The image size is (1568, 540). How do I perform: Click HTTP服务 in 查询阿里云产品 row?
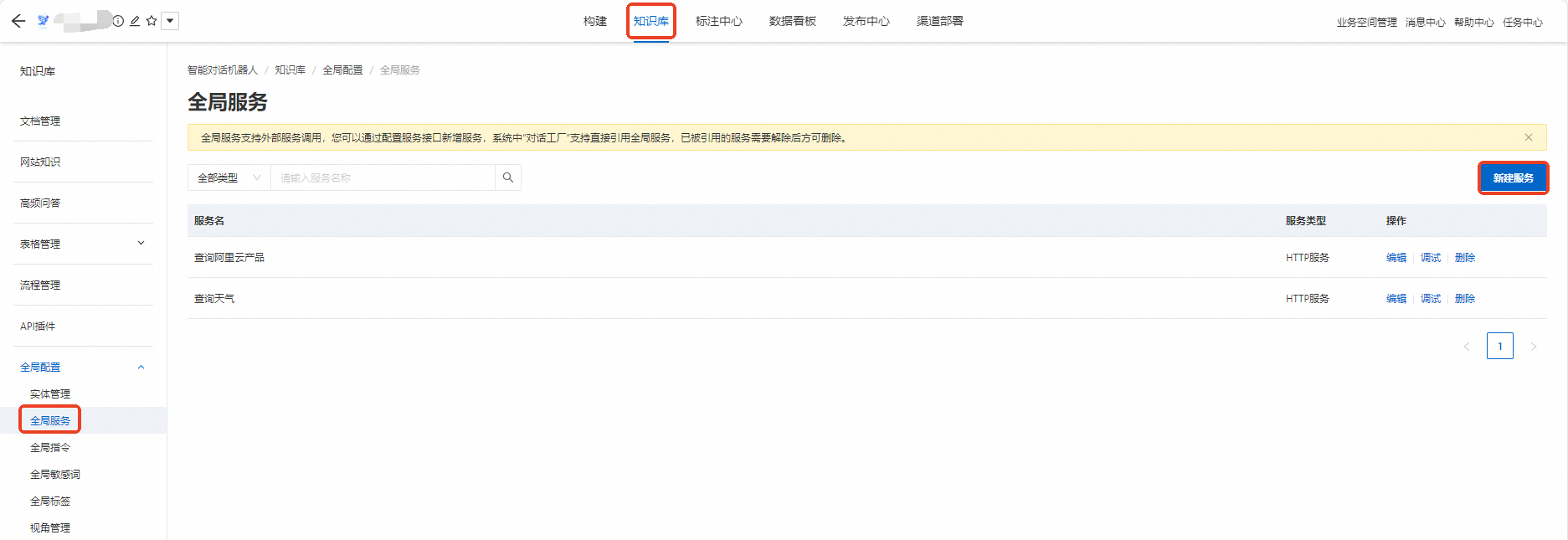(x=1308, y=258)
